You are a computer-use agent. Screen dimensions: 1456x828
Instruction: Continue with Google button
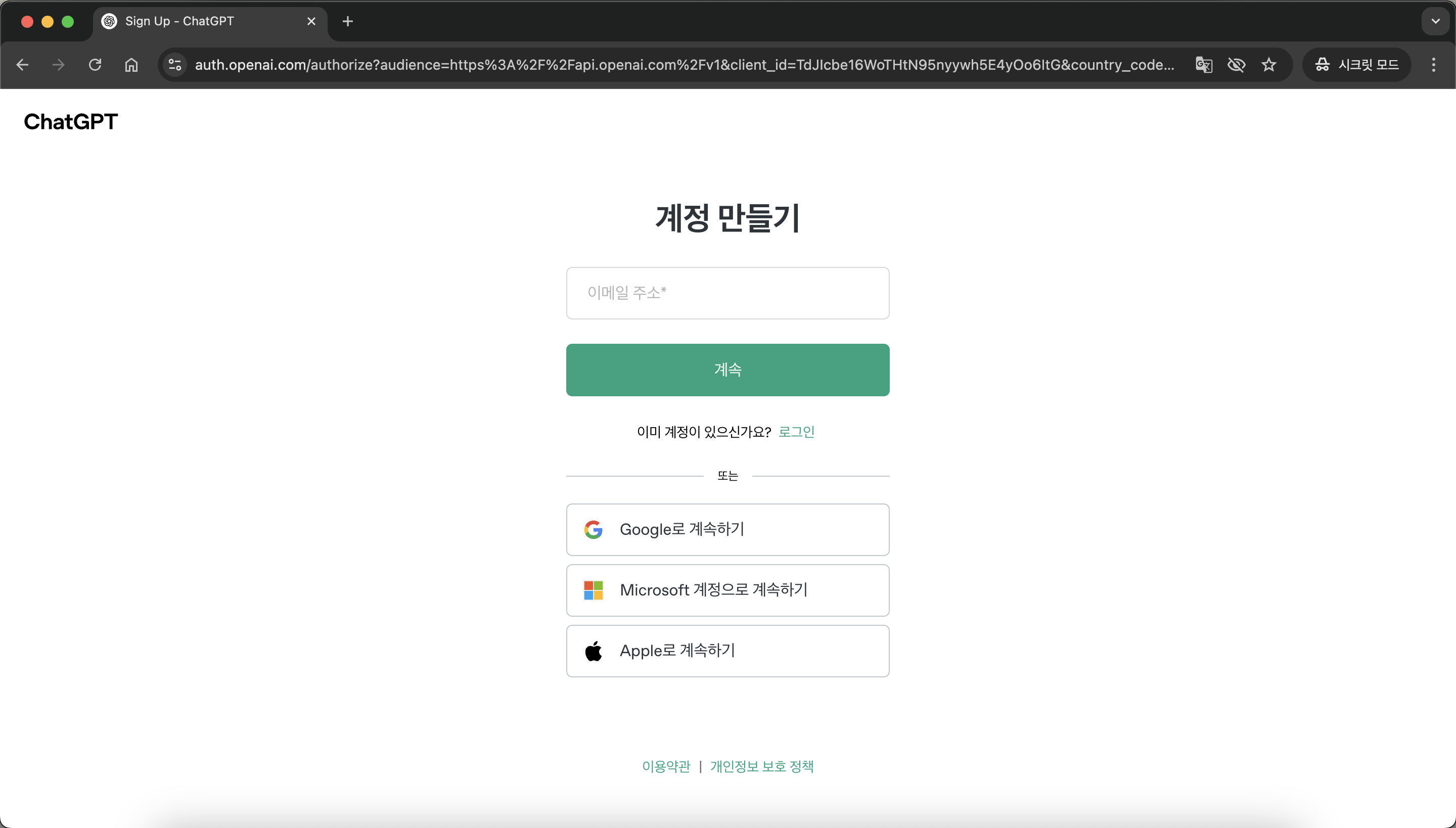click(x=727, y=529)
